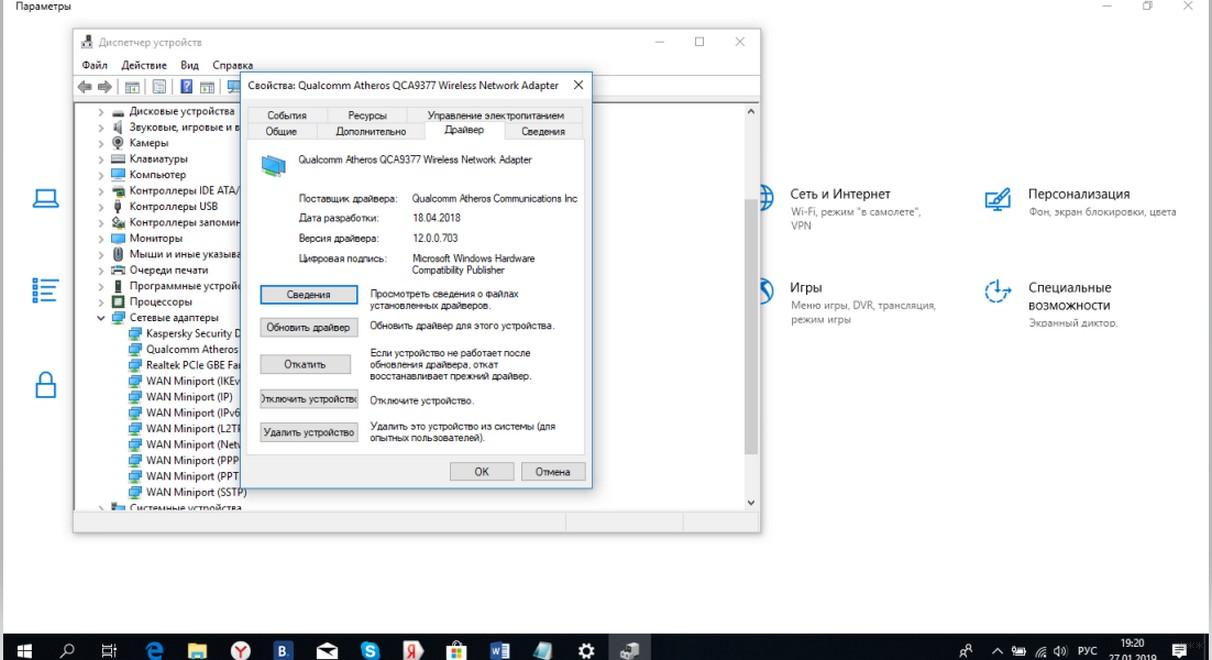Expand the Очереди печати node
Image resolution: width=1212 pixels, height=660 pixels.
click(101, 270)
